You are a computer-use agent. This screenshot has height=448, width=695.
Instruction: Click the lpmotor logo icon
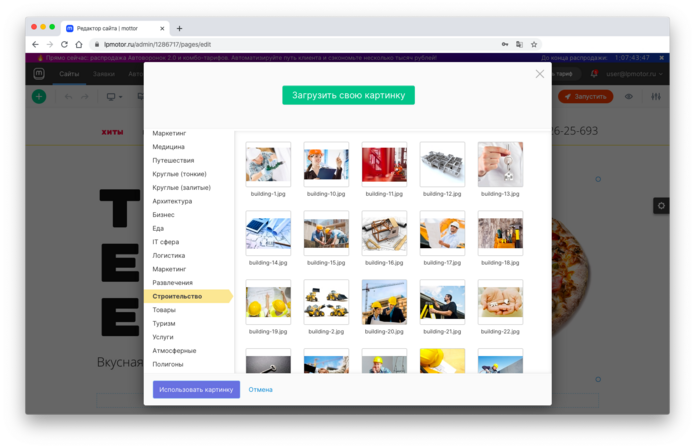[39, 74]
